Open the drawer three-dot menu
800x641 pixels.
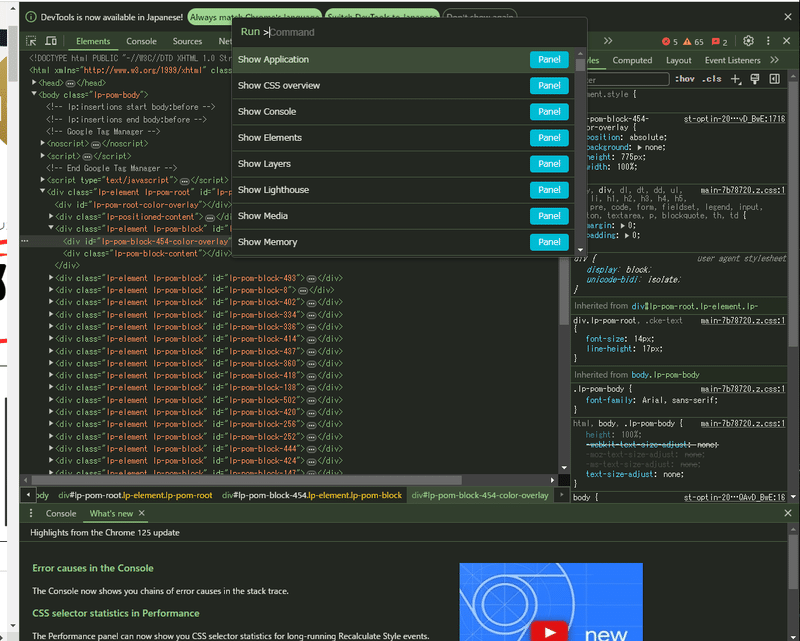click(31, 513)
